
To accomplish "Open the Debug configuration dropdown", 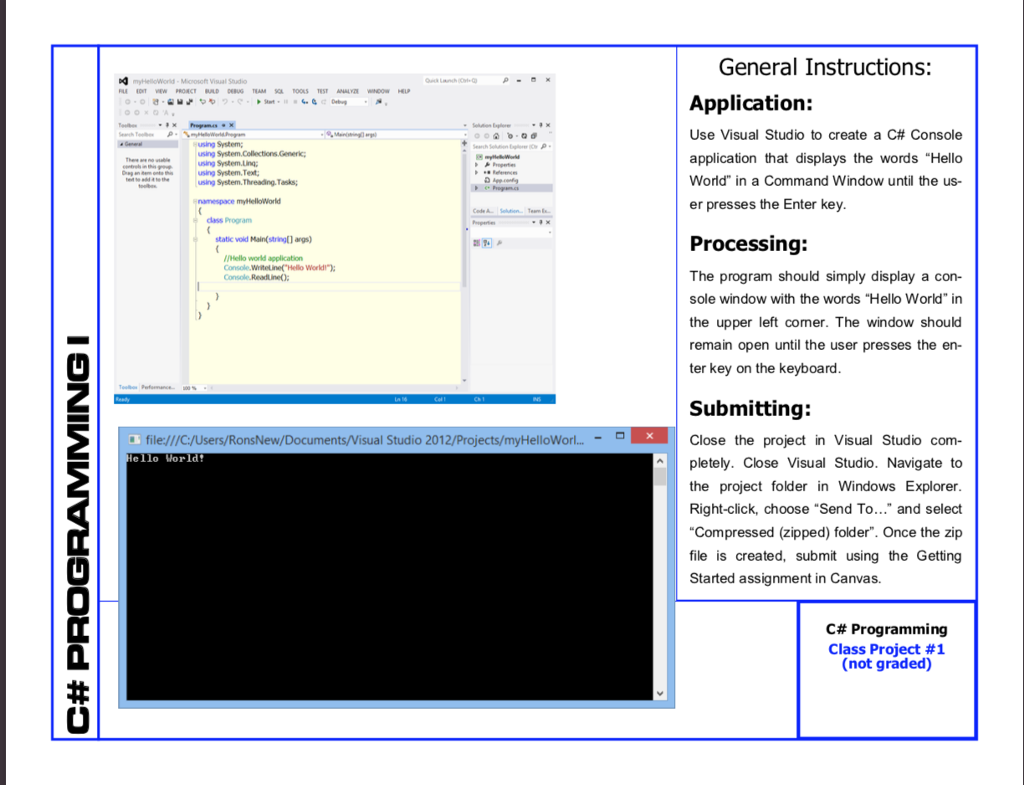I will click(350, 101).
